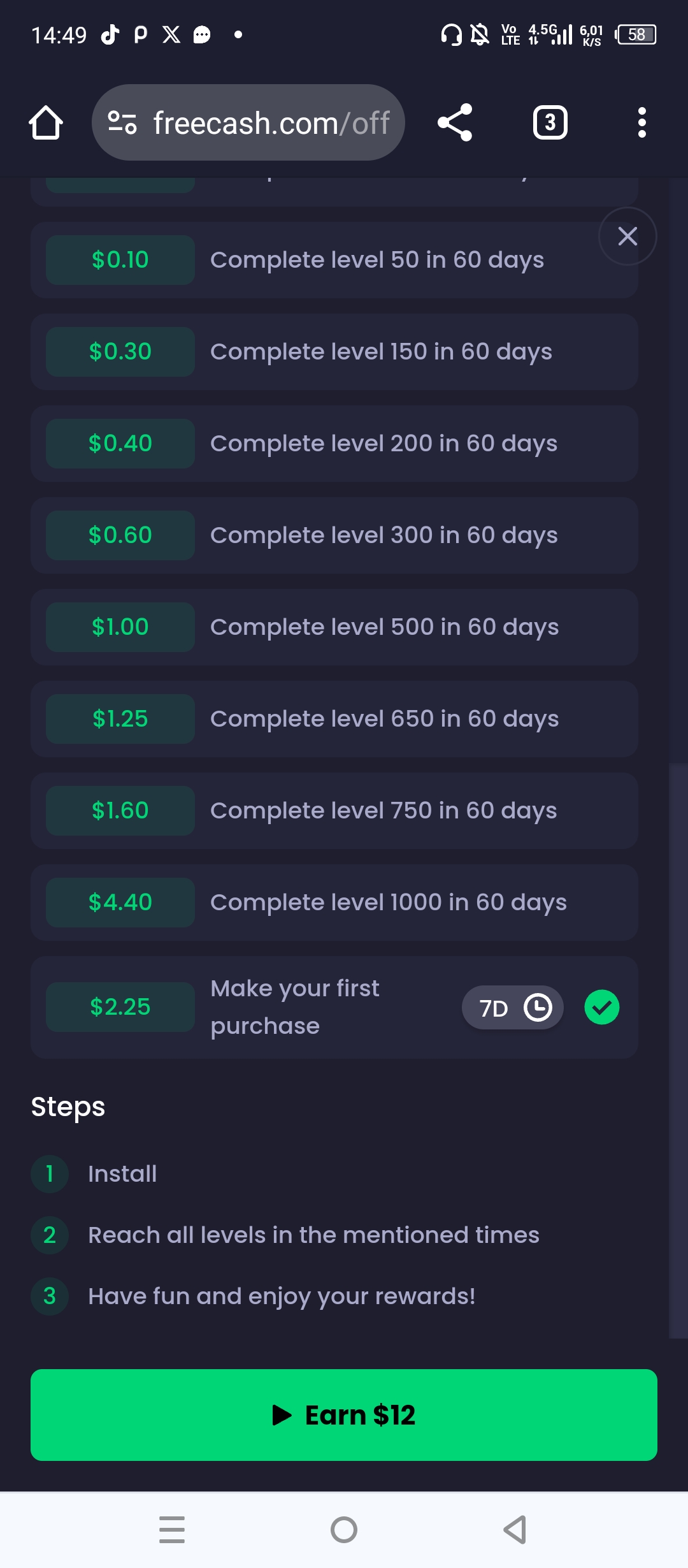Open the browser three-dot menu
Viewport: 688px width, 1568px height.
[x=642, y=122]
